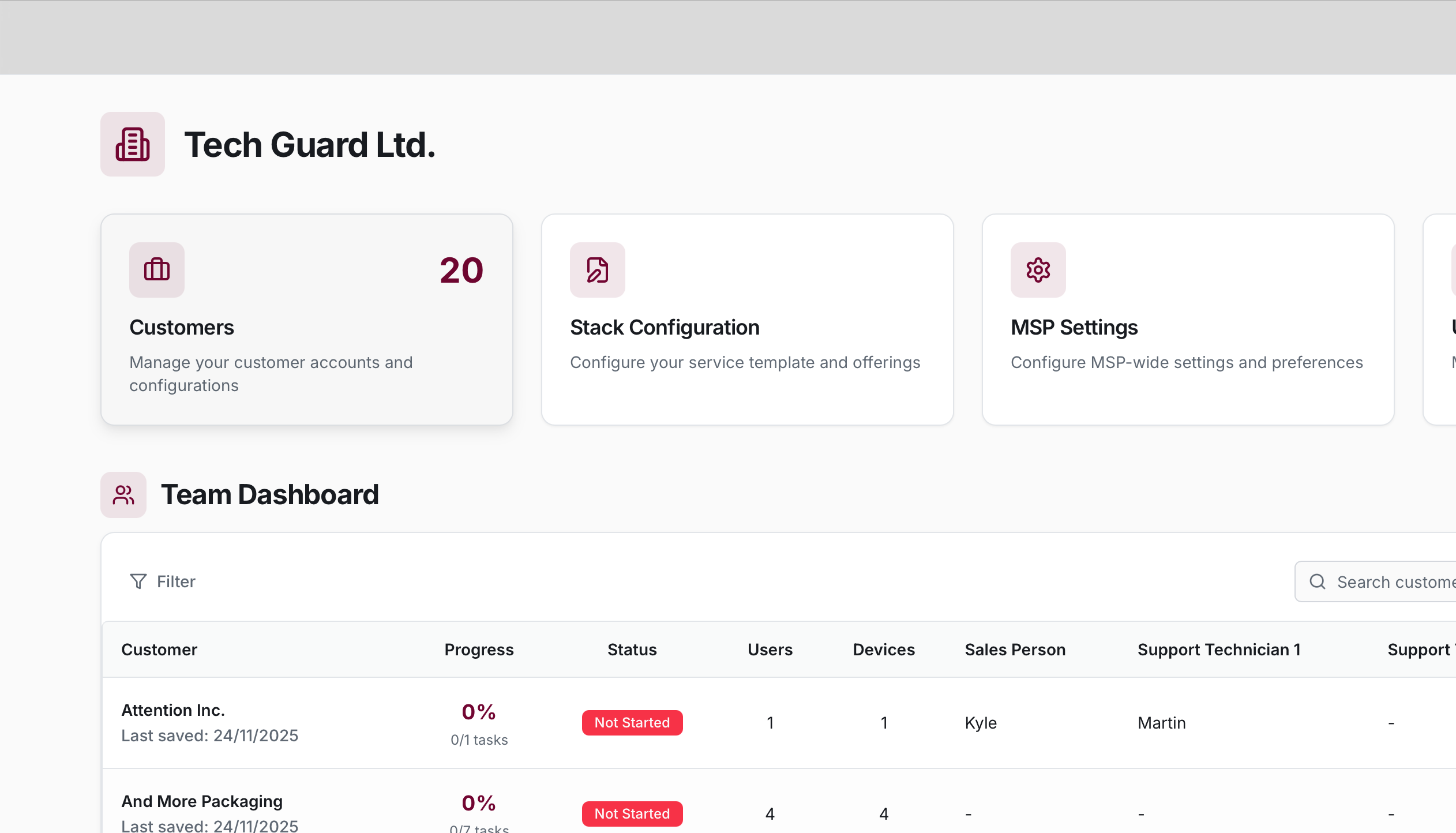Click the briefcase icon on the Customers card

(x=157, y=269)
